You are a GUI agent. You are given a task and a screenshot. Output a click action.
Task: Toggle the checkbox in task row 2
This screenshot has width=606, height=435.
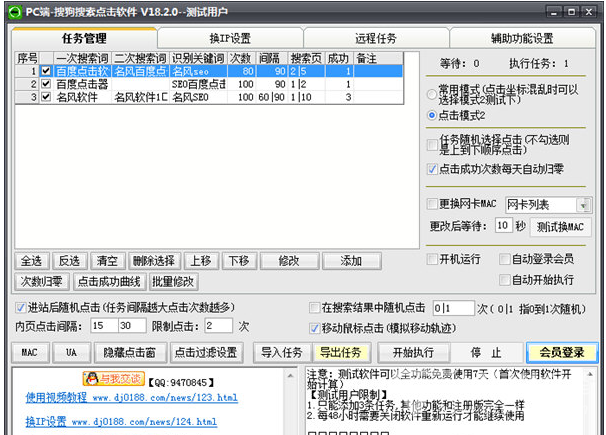(x=46, y=83)
